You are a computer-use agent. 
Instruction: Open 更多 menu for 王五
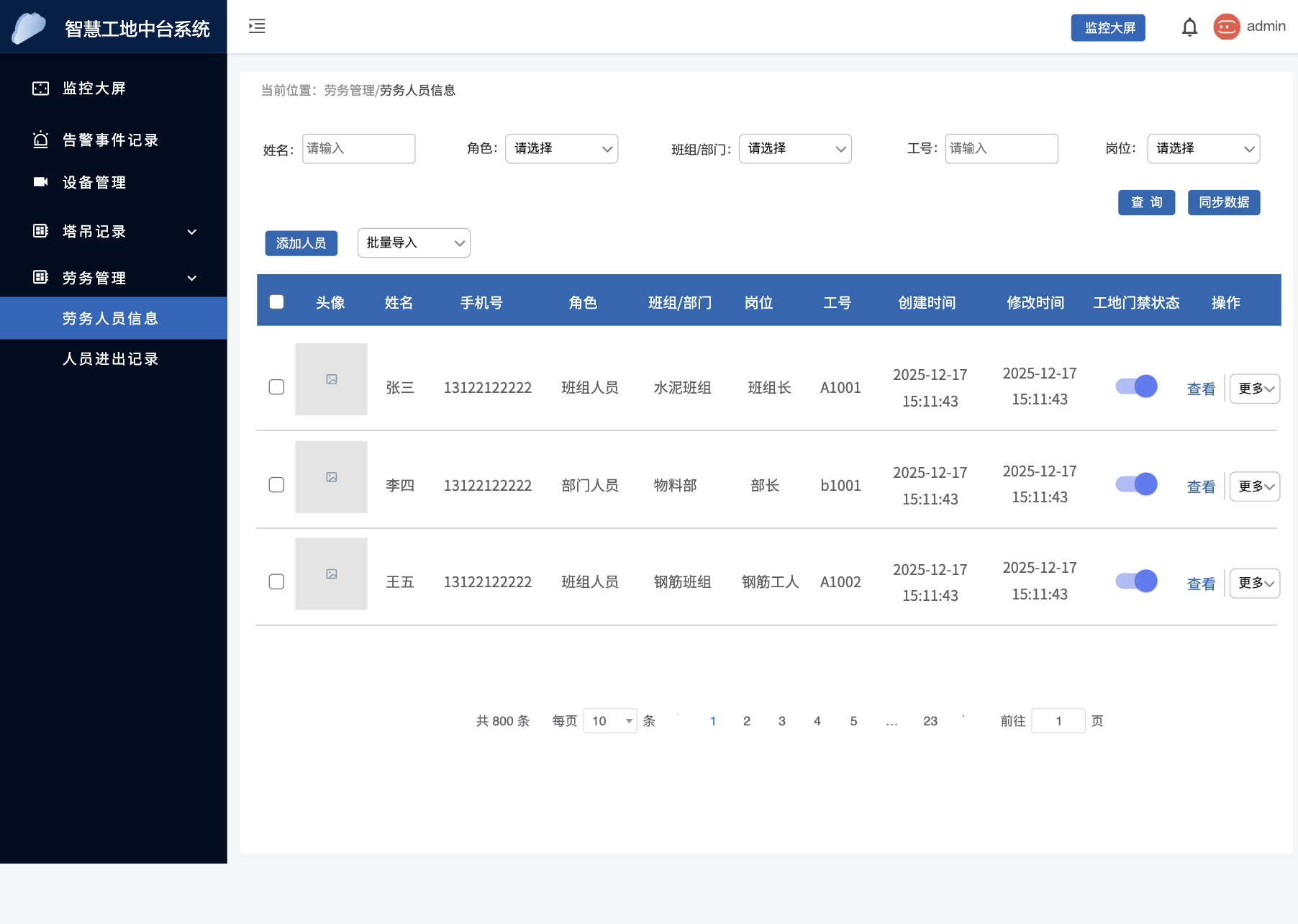pos(1254,583)
